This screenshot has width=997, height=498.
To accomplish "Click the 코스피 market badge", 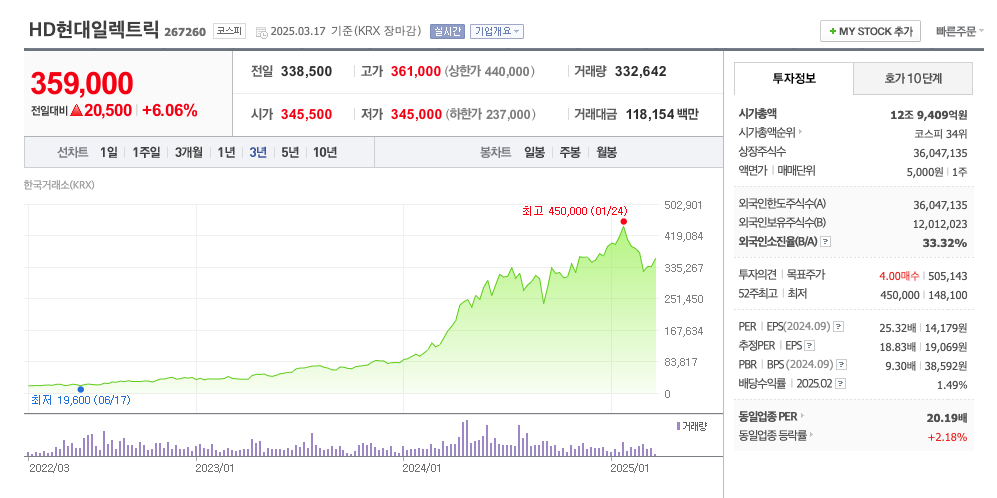I will point(229,31).
